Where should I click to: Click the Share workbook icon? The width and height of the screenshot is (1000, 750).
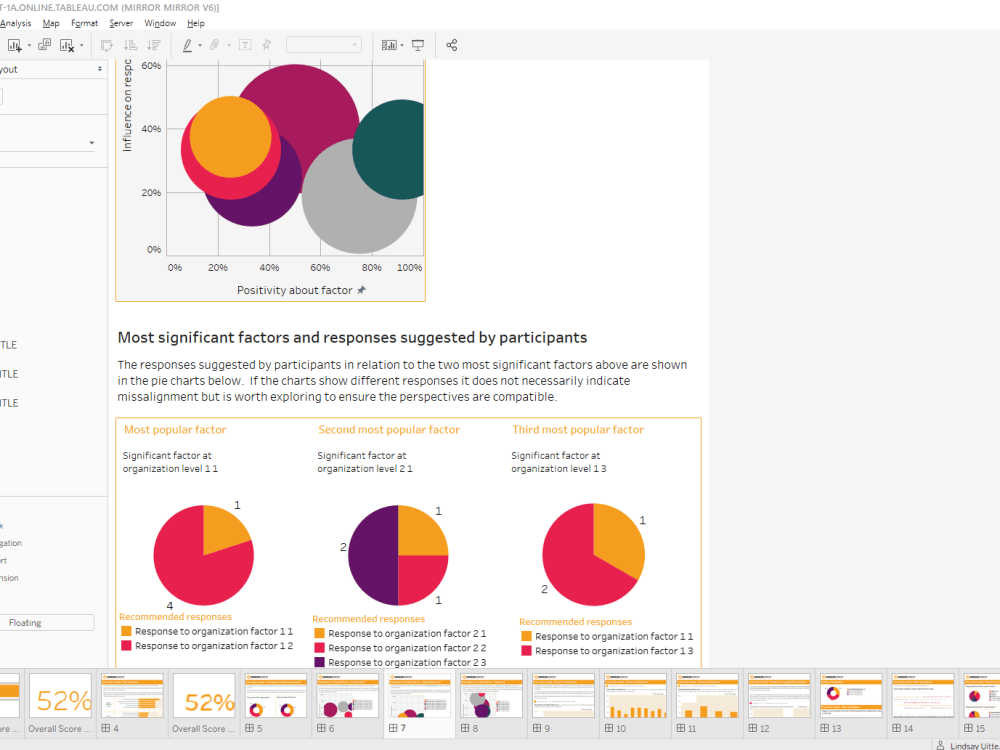click(452, 45)
